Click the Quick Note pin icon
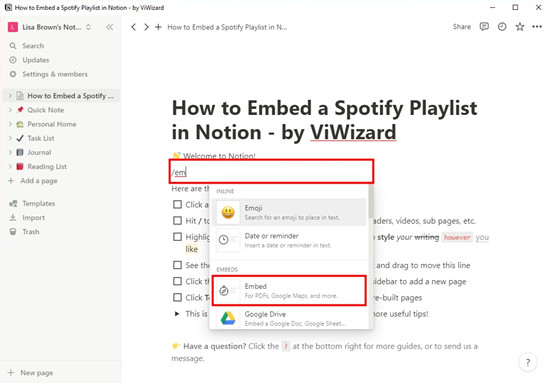550x383 pixels. [x=20, y=110]
